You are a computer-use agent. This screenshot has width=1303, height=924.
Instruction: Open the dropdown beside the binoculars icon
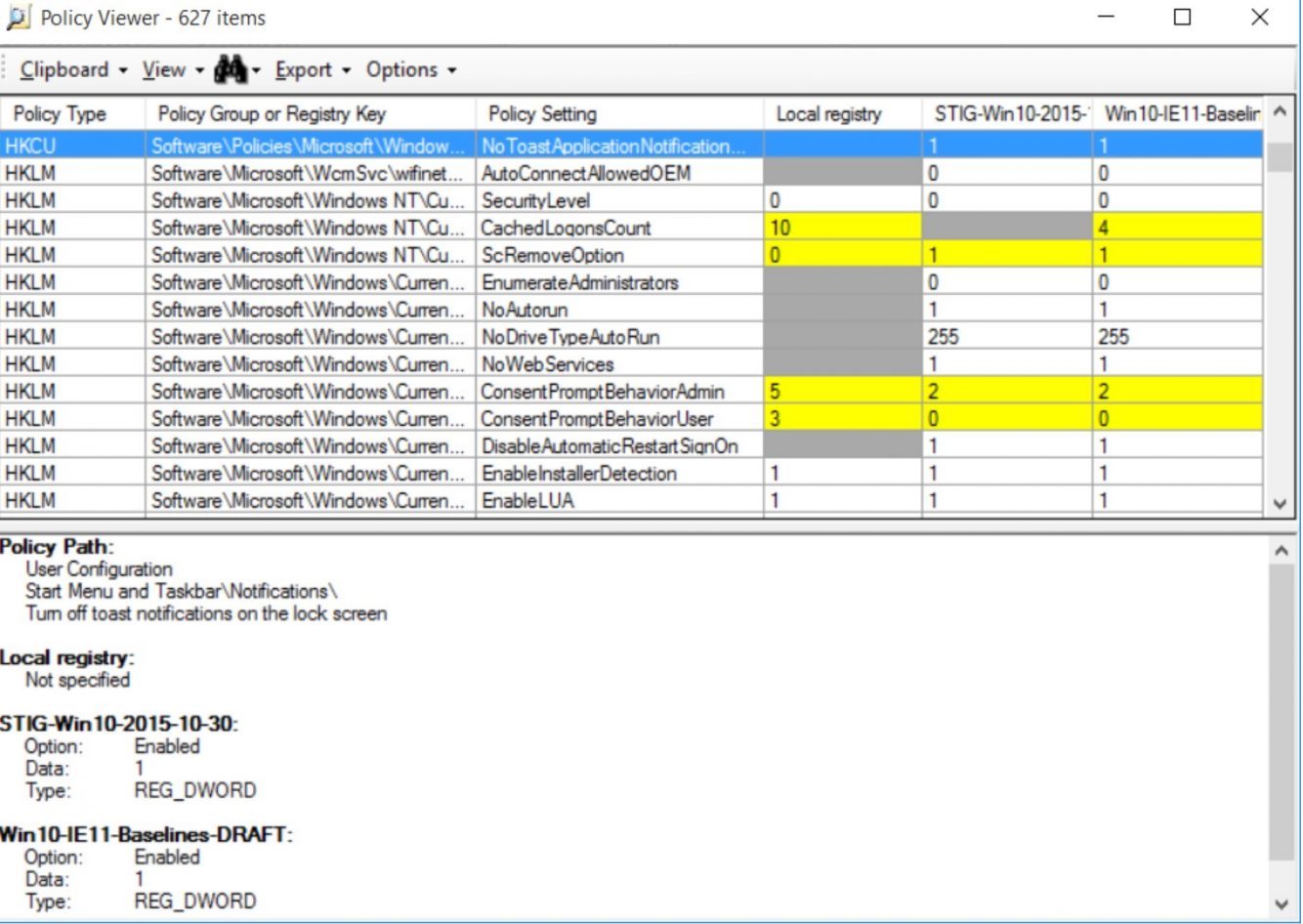pos(255,69)
